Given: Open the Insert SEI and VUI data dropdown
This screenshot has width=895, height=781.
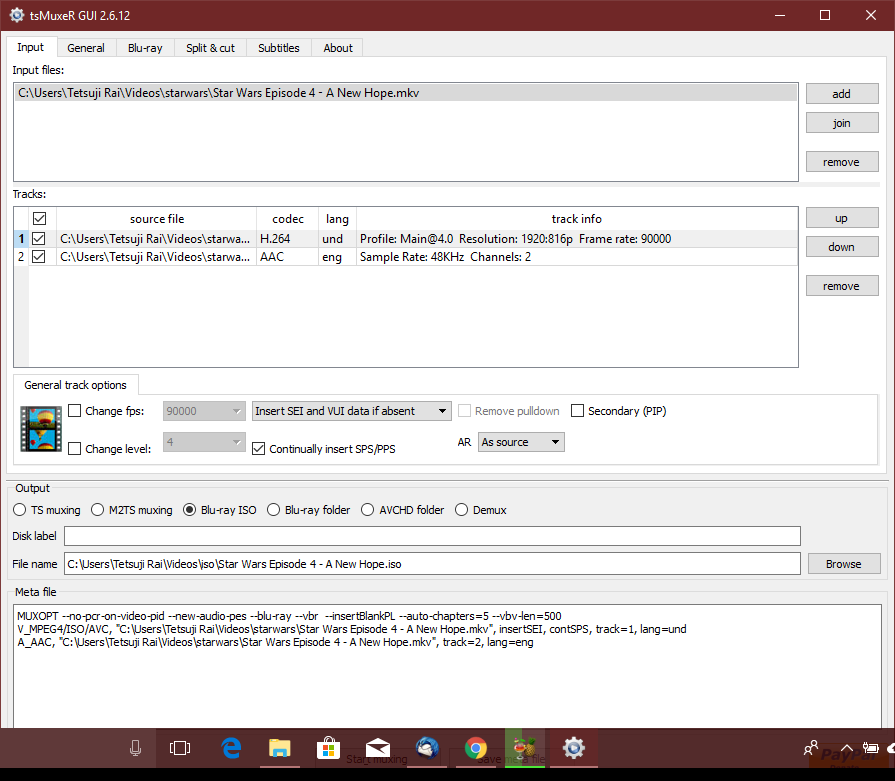Looking at the screenshot, I should click(352, 411).
